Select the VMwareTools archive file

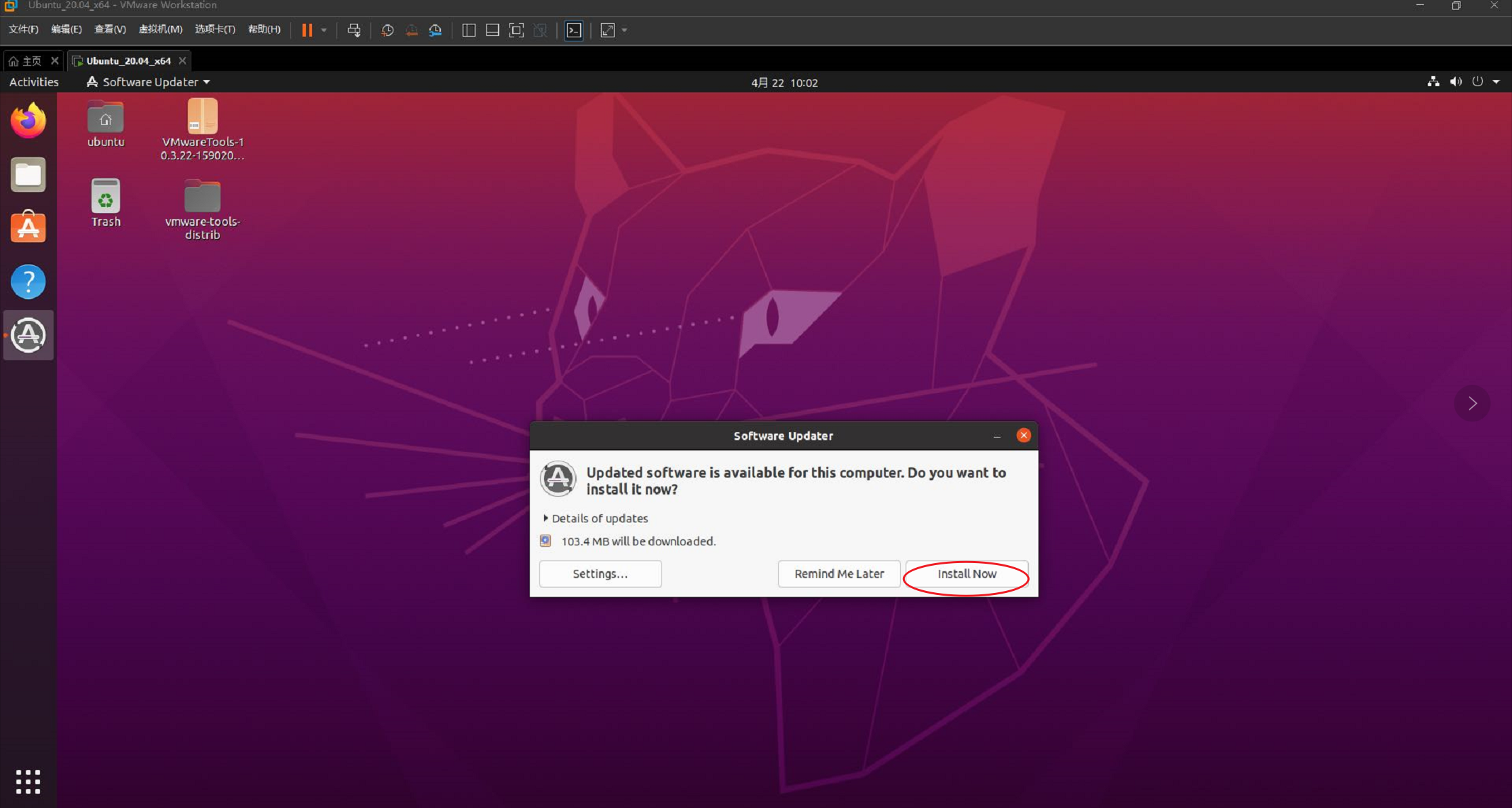point(202,130)
